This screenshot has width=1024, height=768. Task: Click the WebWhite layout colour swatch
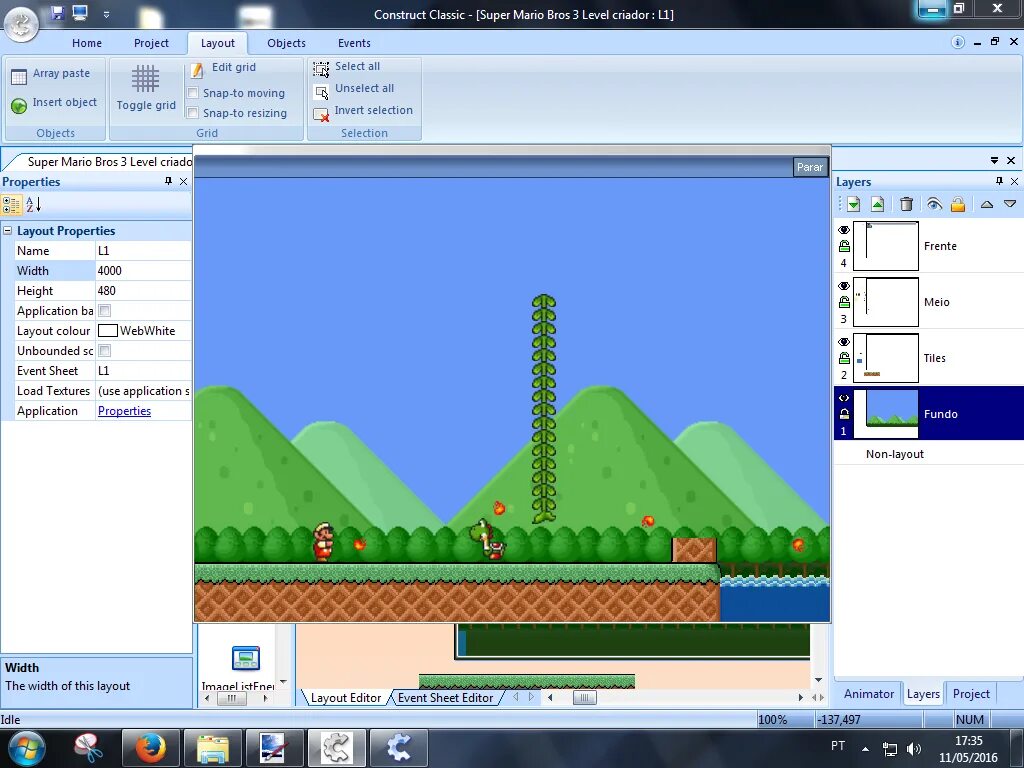click(x=107, y=330)
